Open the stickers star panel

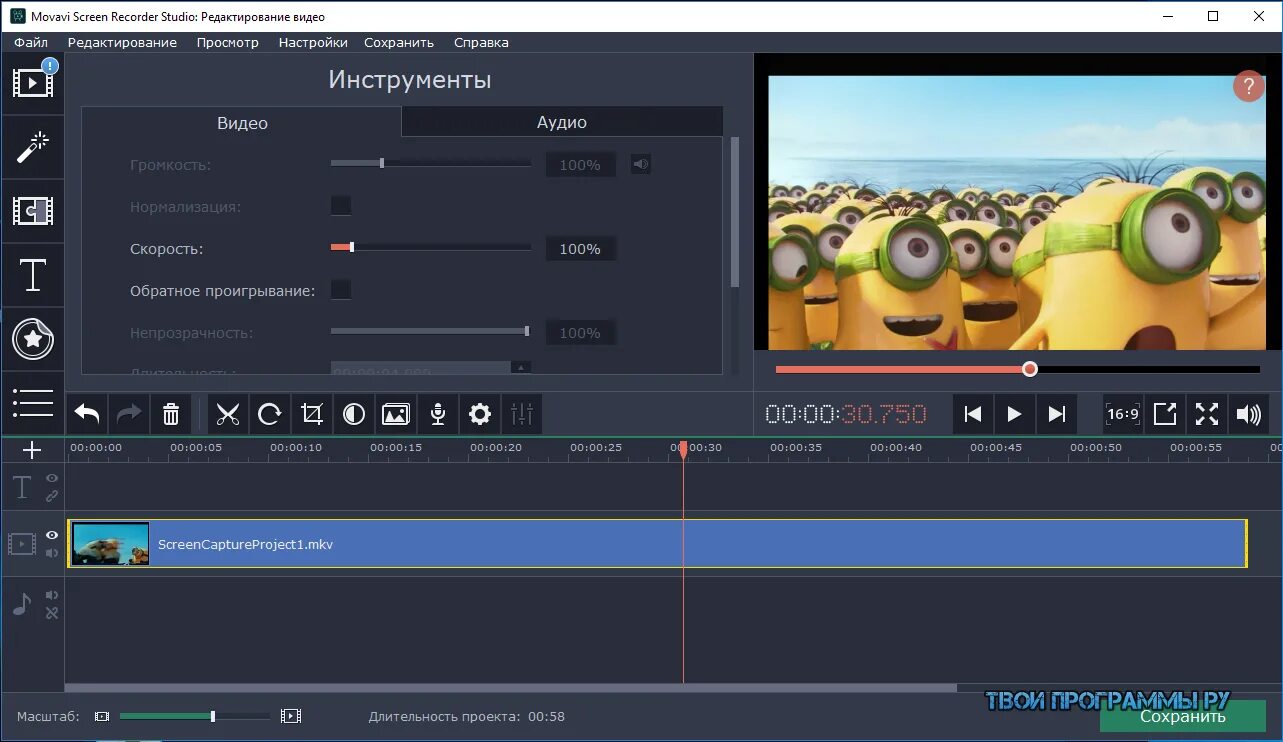[x=33, y=339]
